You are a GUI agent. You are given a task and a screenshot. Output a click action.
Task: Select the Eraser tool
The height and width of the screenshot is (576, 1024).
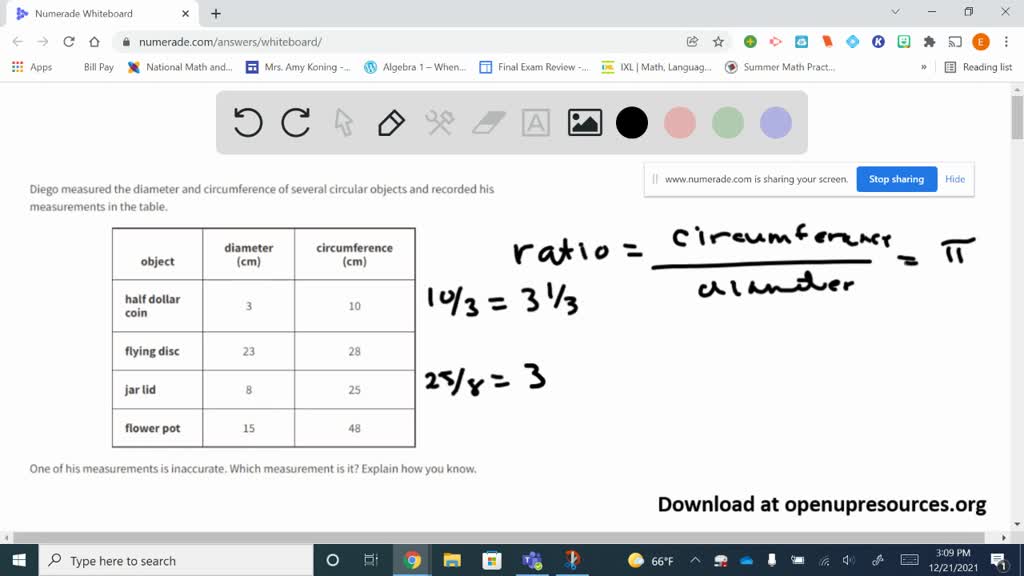(487, 122)
